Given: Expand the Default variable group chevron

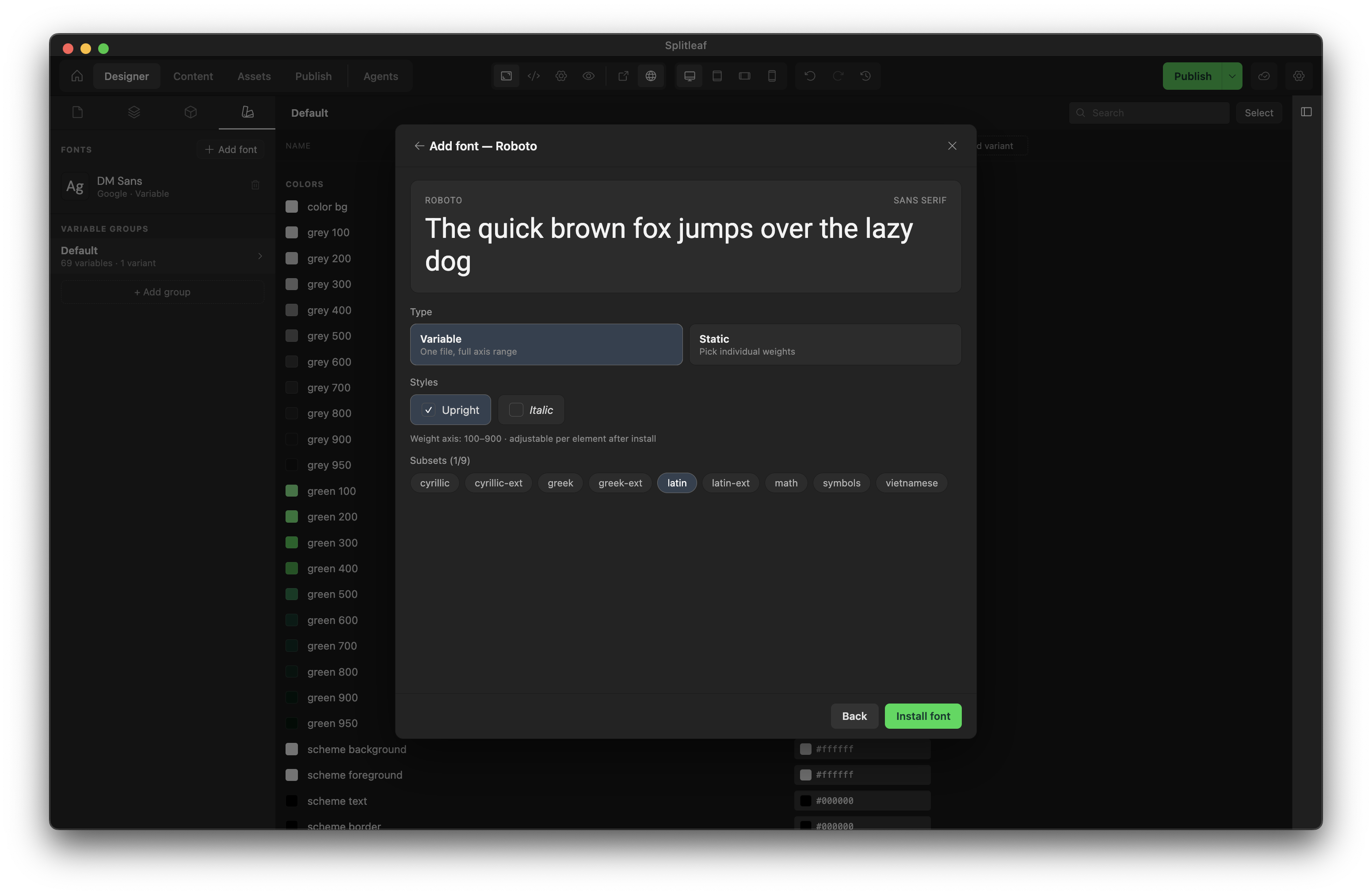Looking at the screenshot, I should point(260,256).
